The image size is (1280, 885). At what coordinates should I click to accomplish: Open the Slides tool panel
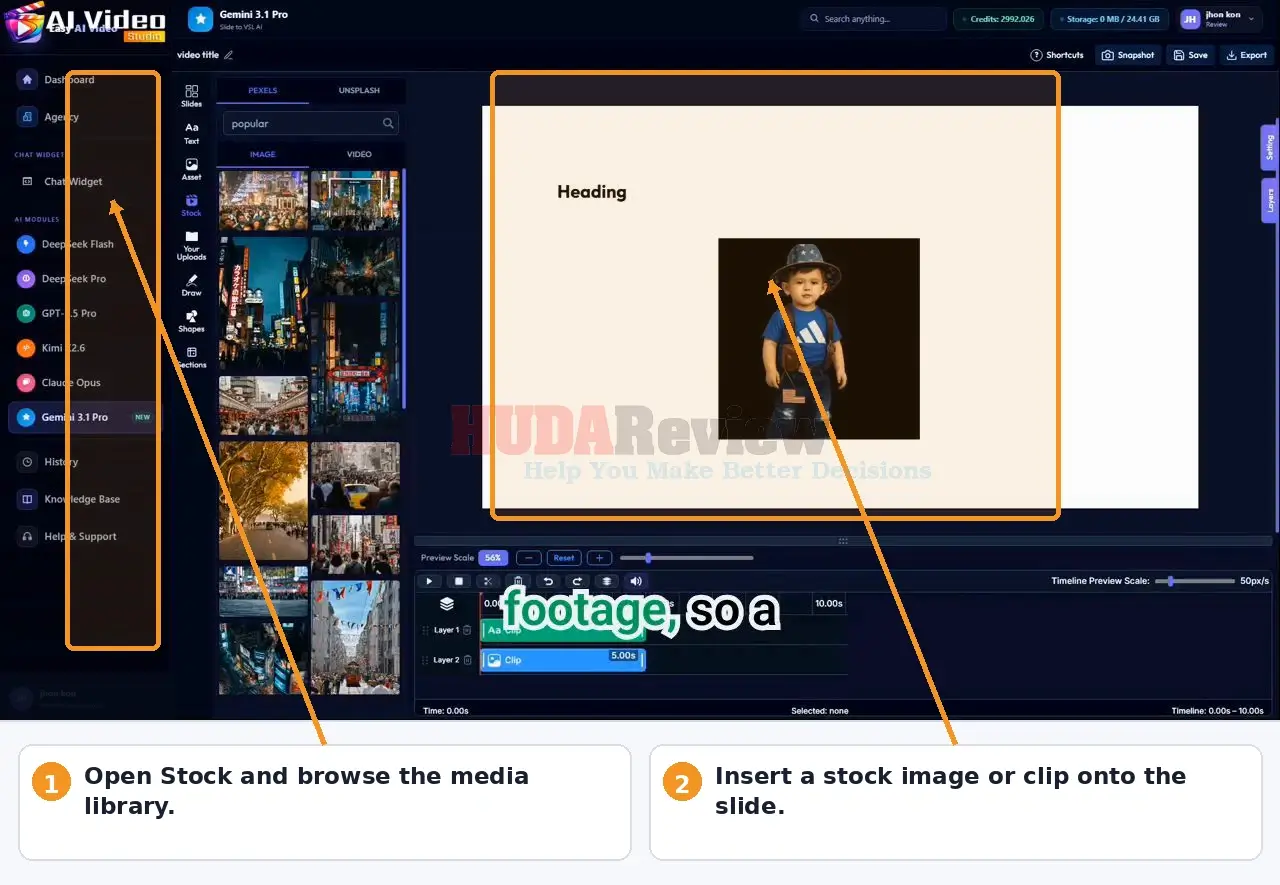click(191, 96)
